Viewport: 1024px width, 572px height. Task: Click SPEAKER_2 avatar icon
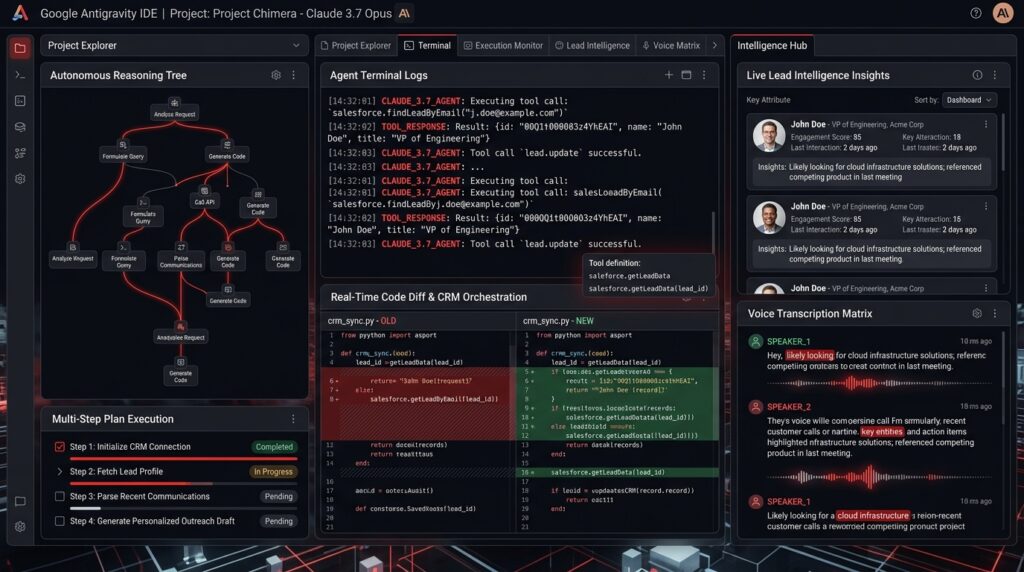pyautogui.click(x=756, y=407)
